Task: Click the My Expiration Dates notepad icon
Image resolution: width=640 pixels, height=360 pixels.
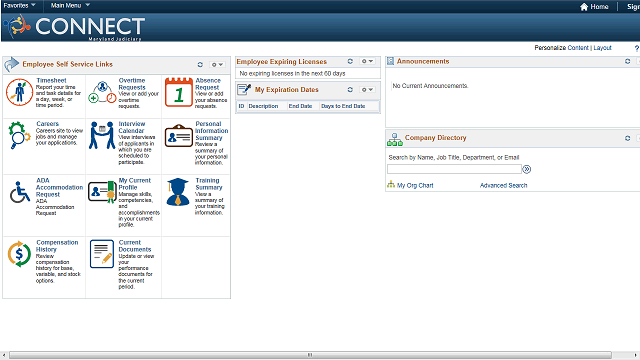Action: point(244,89)
